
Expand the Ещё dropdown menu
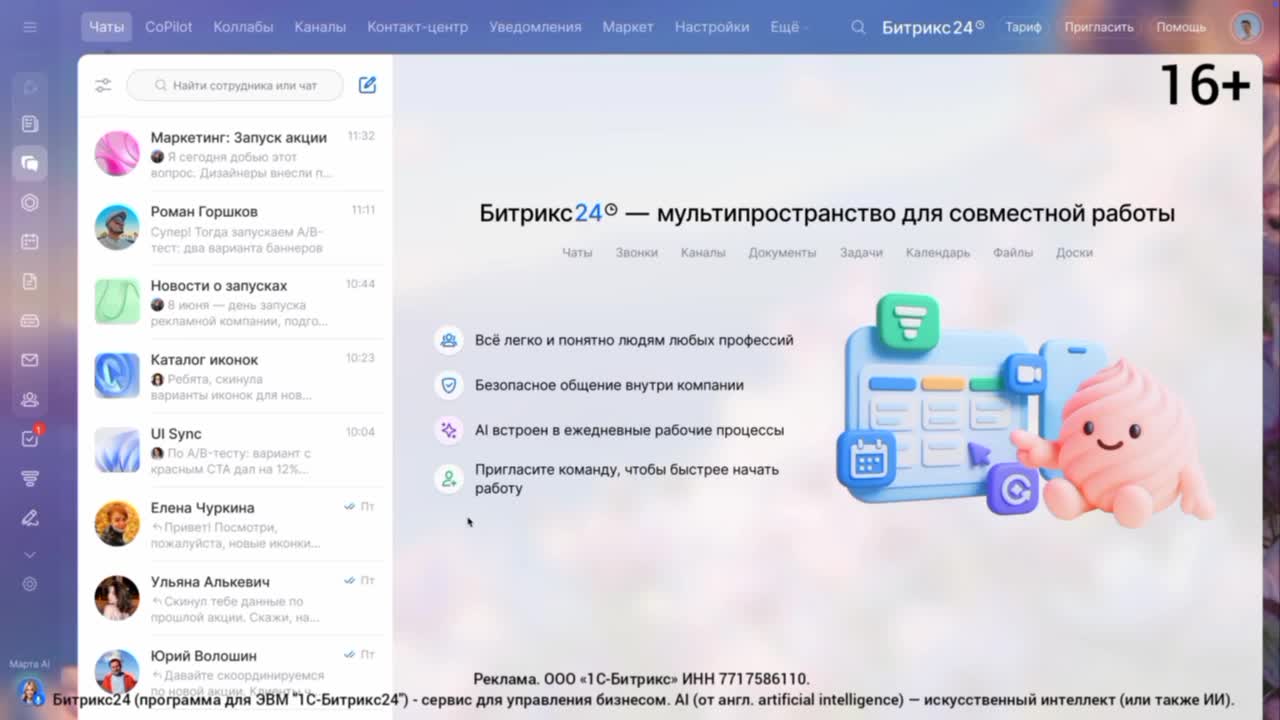[789, 27]
